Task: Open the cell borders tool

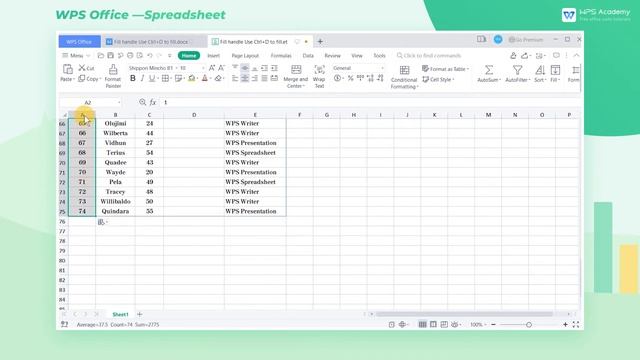Action: pos(165,78)
